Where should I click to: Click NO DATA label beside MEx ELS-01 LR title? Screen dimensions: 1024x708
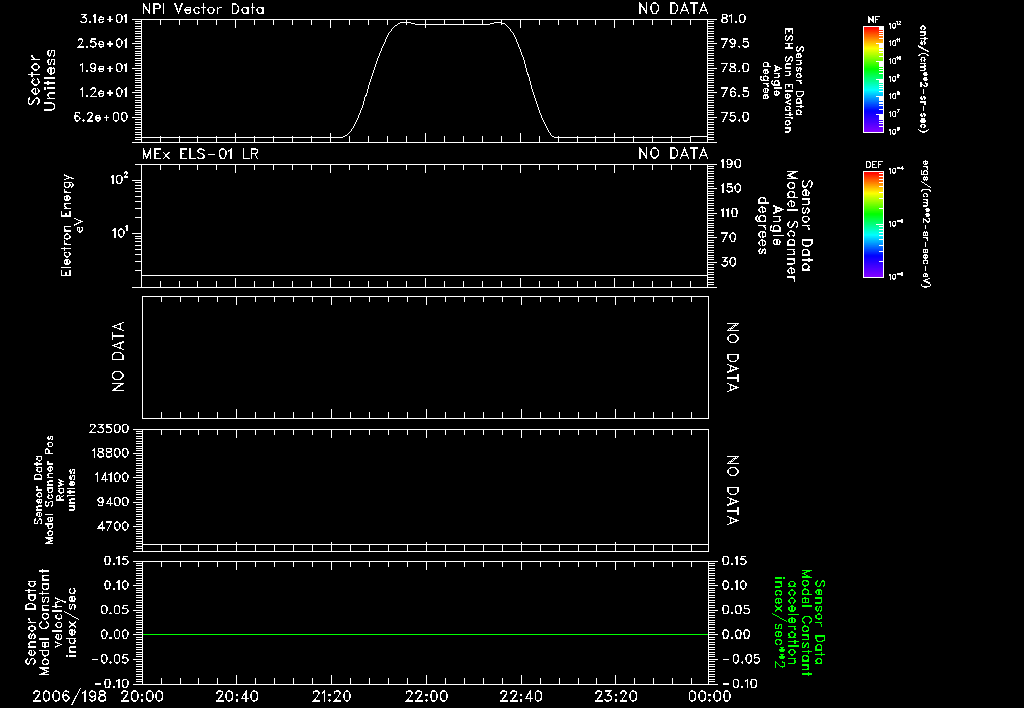pyautogui.click(x=673, y=154)
